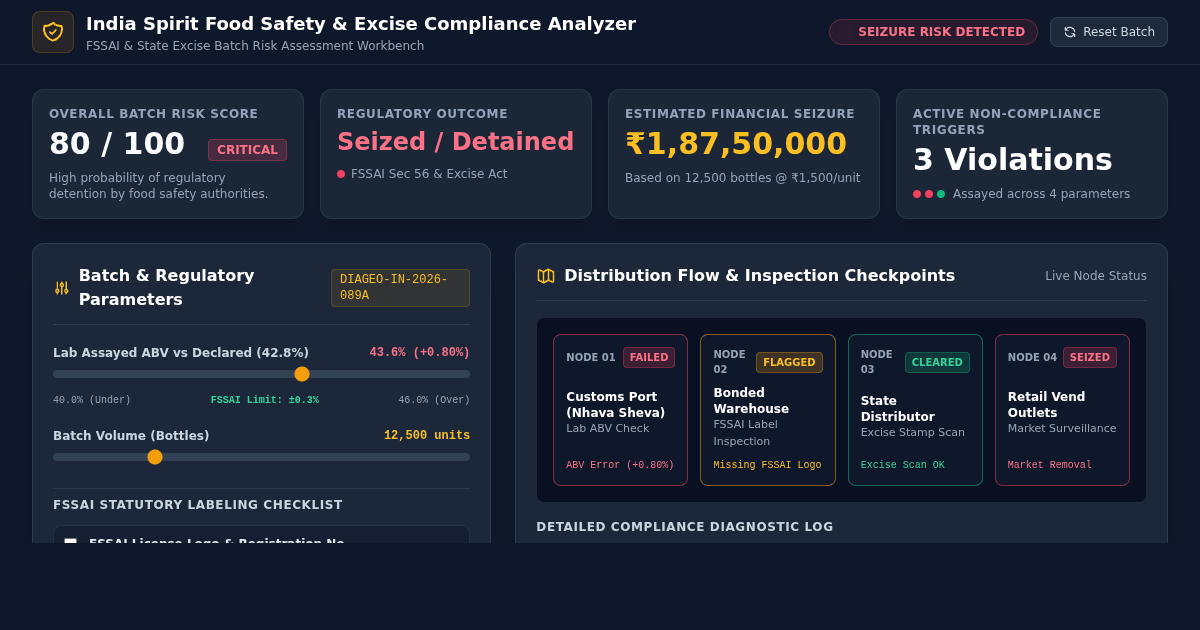Click the ABV Error (+0.80%) note

[x=620, y=465]
